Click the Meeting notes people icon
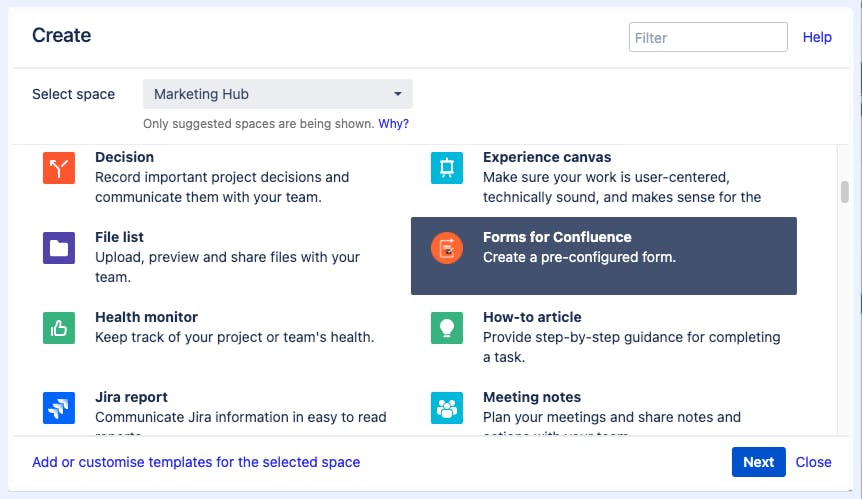Screen dimensions: 862x499 point(447,408)
